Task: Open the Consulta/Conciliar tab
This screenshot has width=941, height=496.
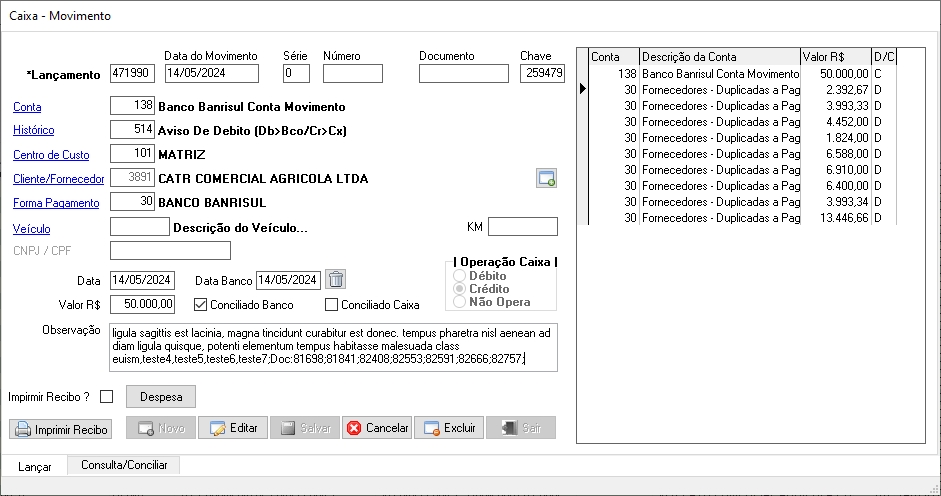Action: coord(124,465)
